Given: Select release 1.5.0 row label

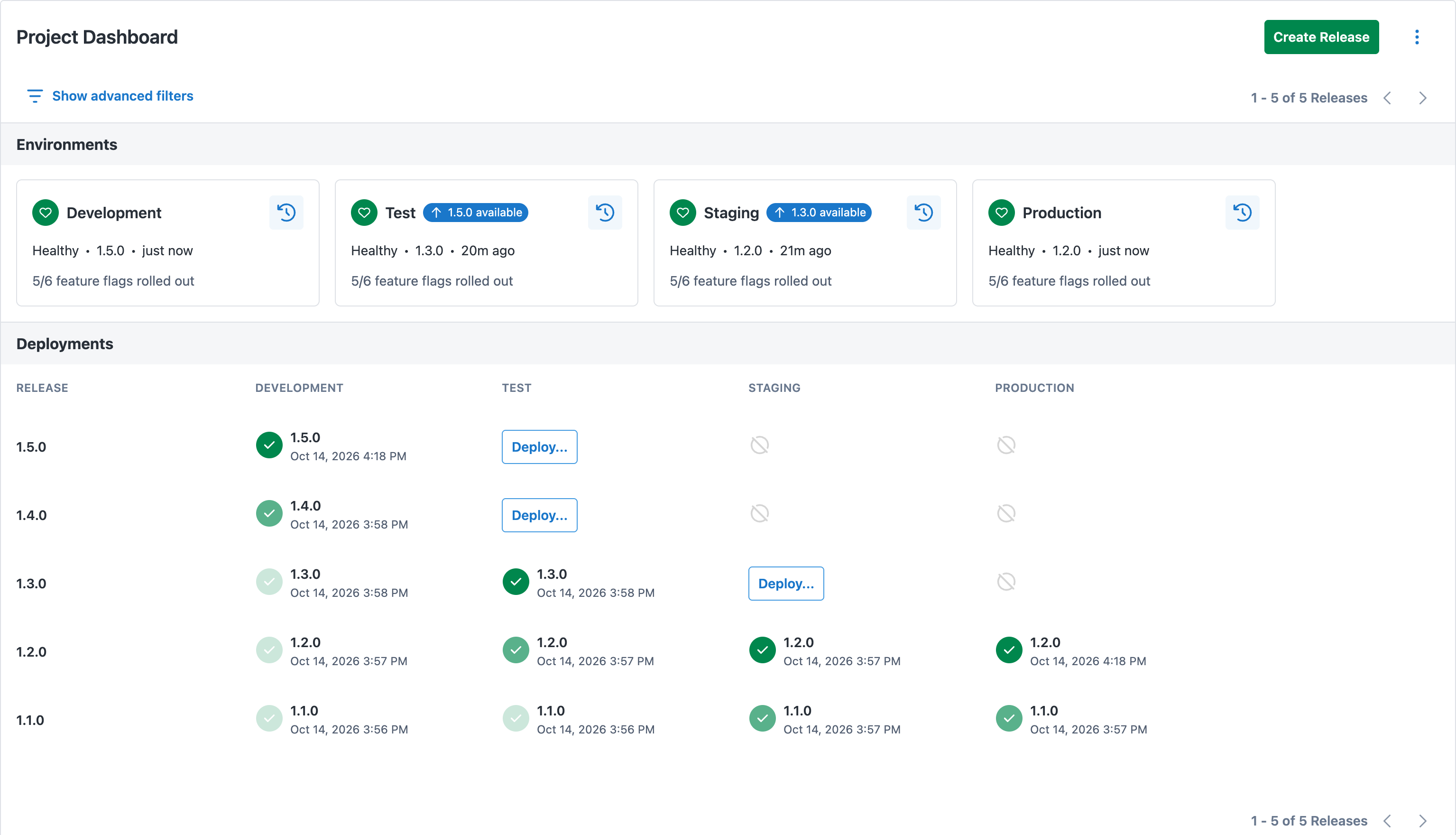Looking at the screenshot, I should (x=31, y=447).
